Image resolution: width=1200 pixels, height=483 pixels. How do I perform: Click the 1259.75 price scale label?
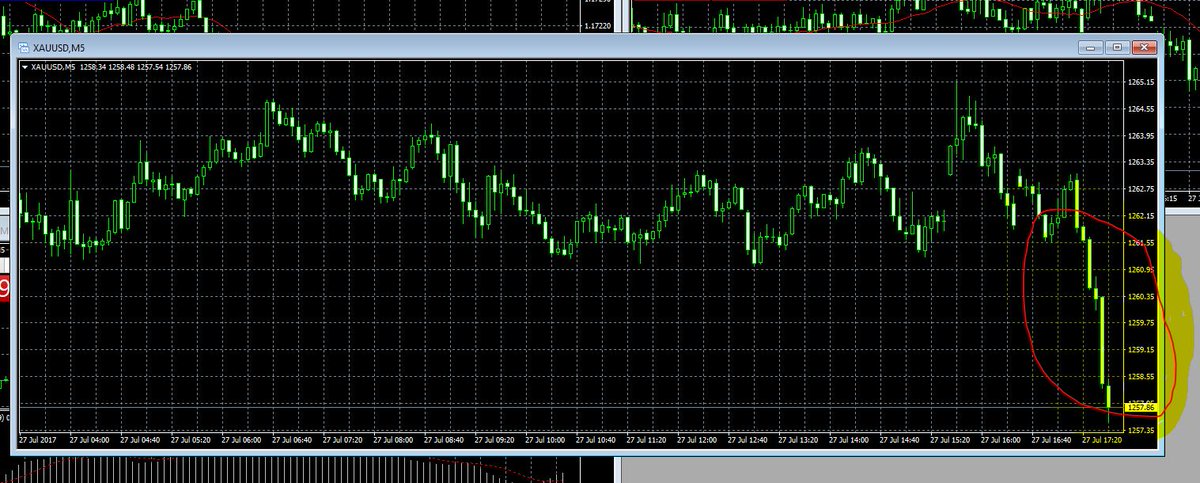[1141, 324]
